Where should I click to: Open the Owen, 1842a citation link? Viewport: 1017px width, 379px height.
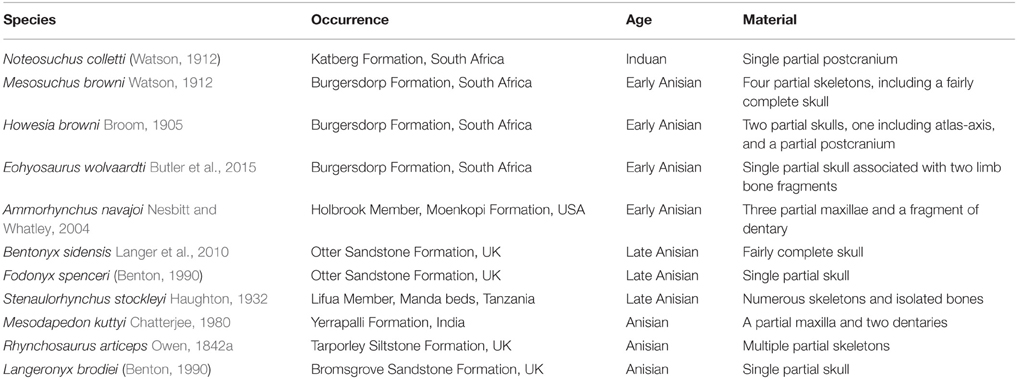tap(193, 346)
